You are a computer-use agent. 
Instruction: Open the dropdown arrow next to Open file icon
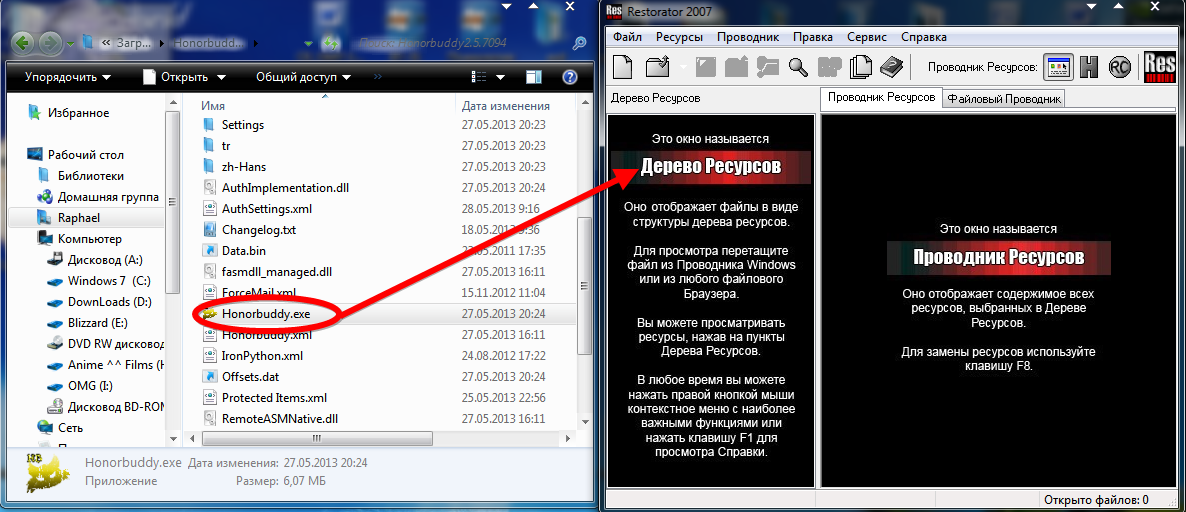point(683,67)
